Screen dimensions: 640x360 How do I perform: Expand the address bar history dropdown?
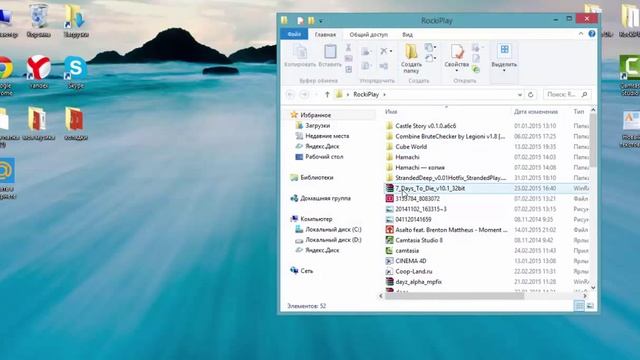(520, 95)
